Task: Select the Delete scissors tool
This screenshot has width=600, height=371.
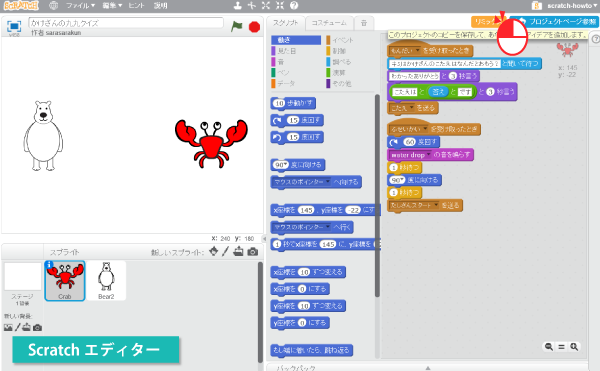Action: pos(252,5)
